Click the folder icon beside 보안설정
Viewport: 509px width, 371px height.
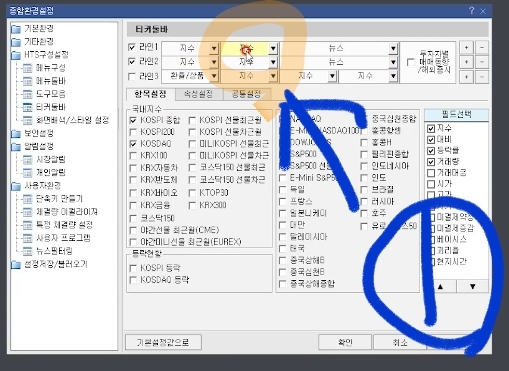pos(16,134)
